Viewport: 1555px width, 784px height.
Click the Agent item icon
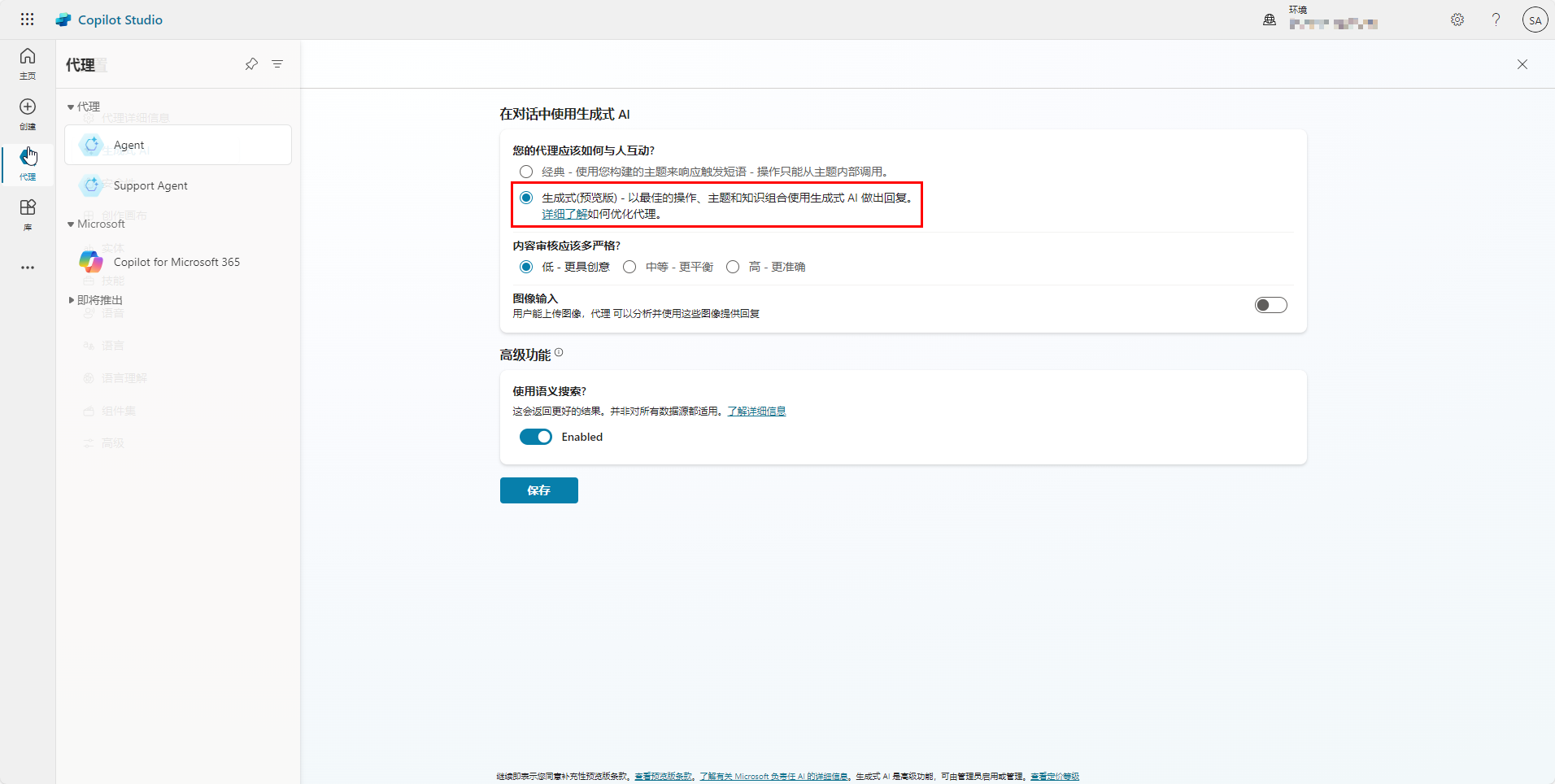[91, 145]
